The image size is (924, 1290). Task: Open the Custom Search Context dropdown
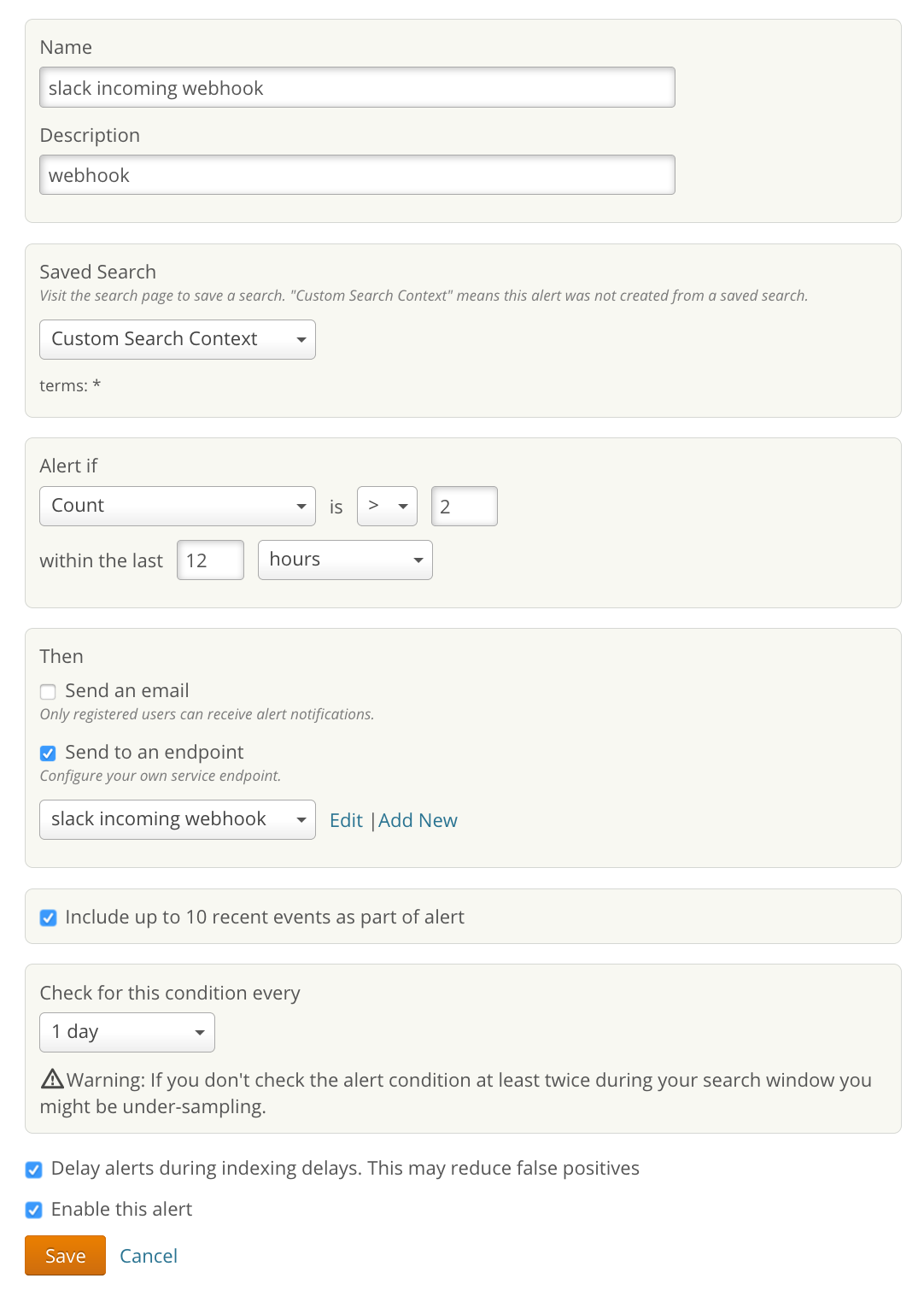(x=178, y=340)
